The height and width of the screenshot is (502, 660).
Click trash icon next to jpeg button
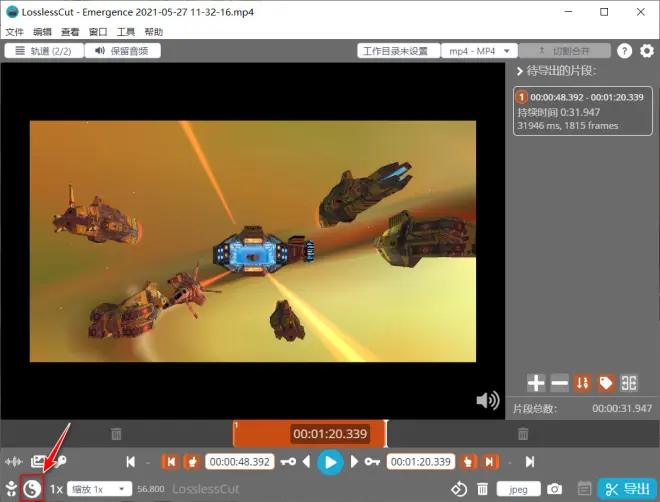point(482,489)
